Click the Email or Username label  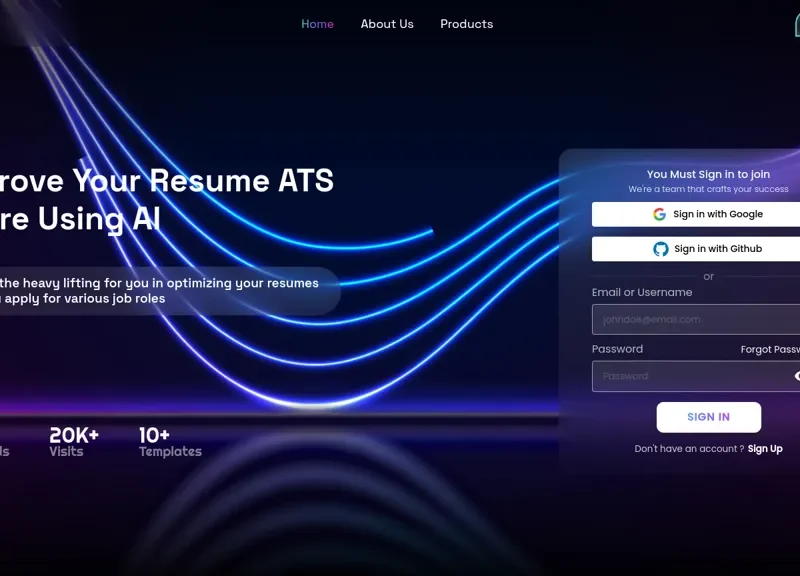(x=641, y=293)
